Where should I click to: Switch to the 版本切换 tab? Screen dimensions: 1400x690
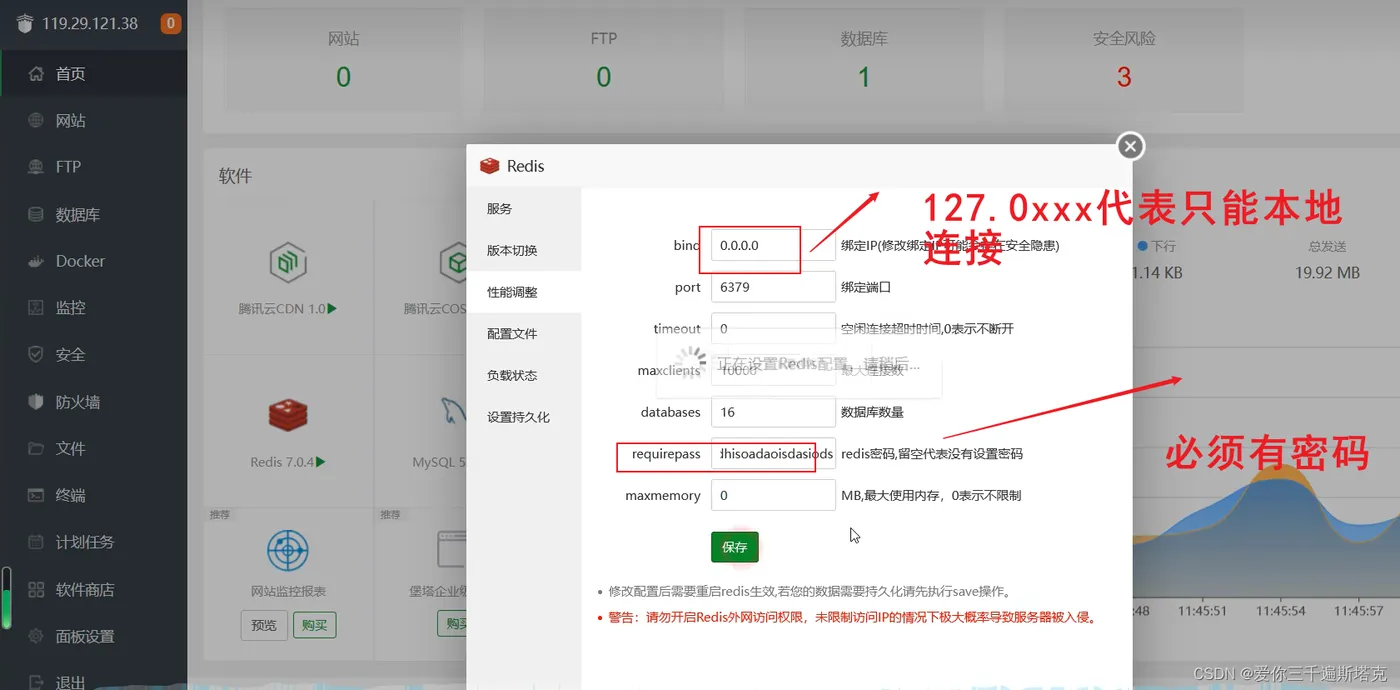[523, 250]
